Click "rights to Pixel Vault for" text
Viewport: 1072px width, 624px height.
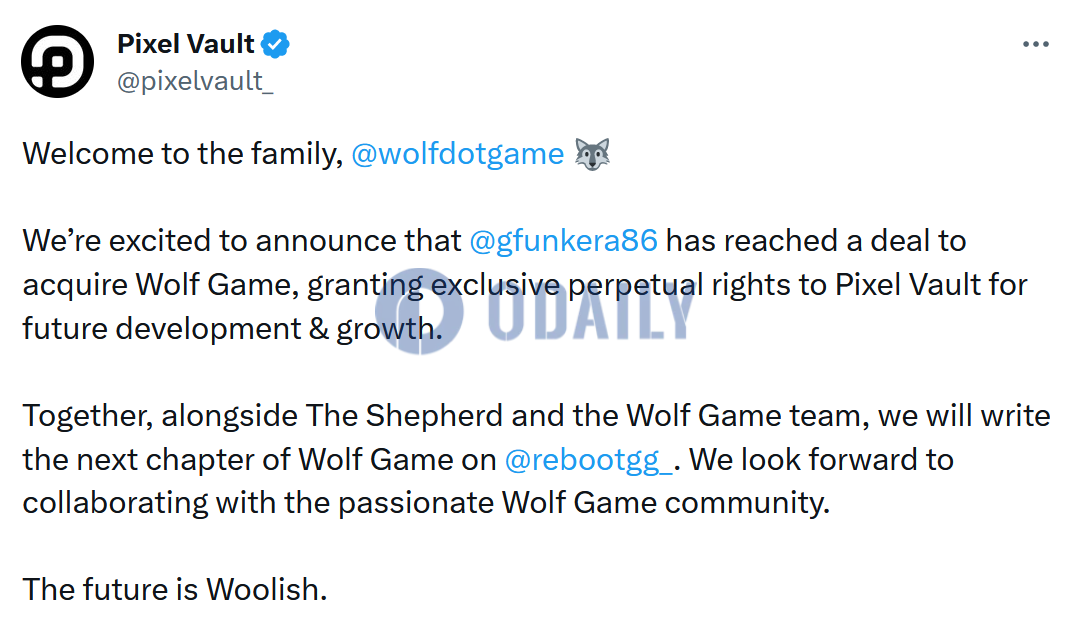(870, 285)
